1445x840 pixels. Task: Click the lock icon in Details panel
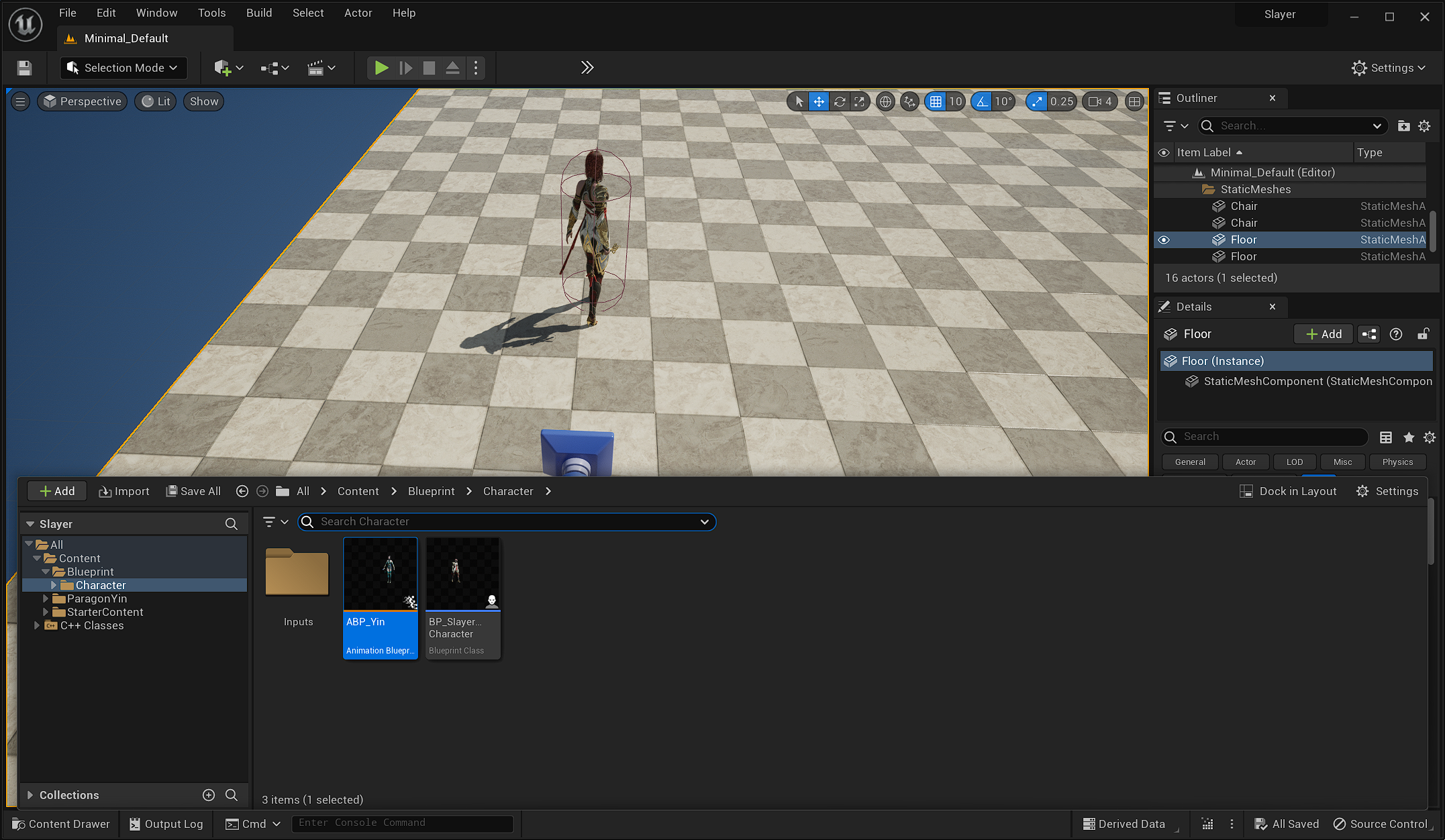1423,334
